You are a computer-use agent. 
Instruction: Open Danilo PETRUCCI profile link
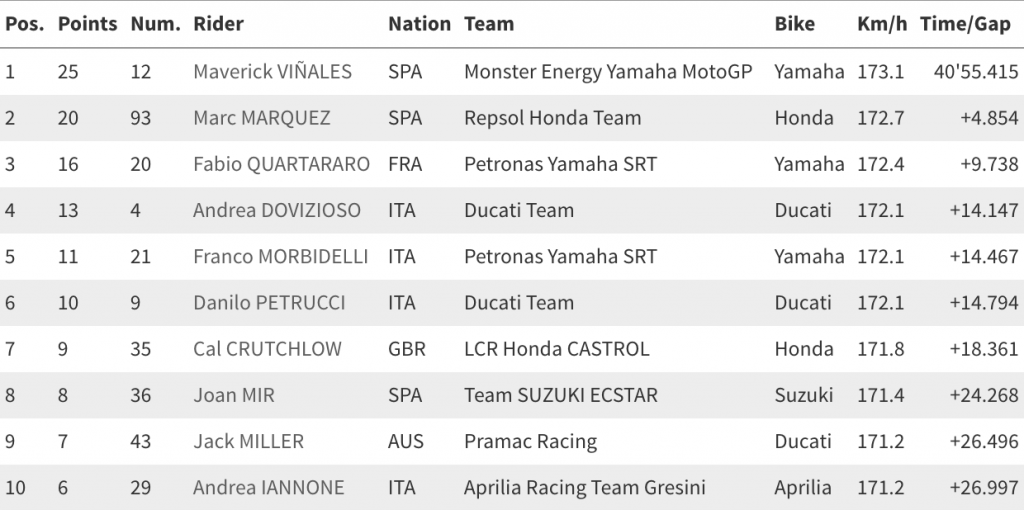(x=269, y=302)
